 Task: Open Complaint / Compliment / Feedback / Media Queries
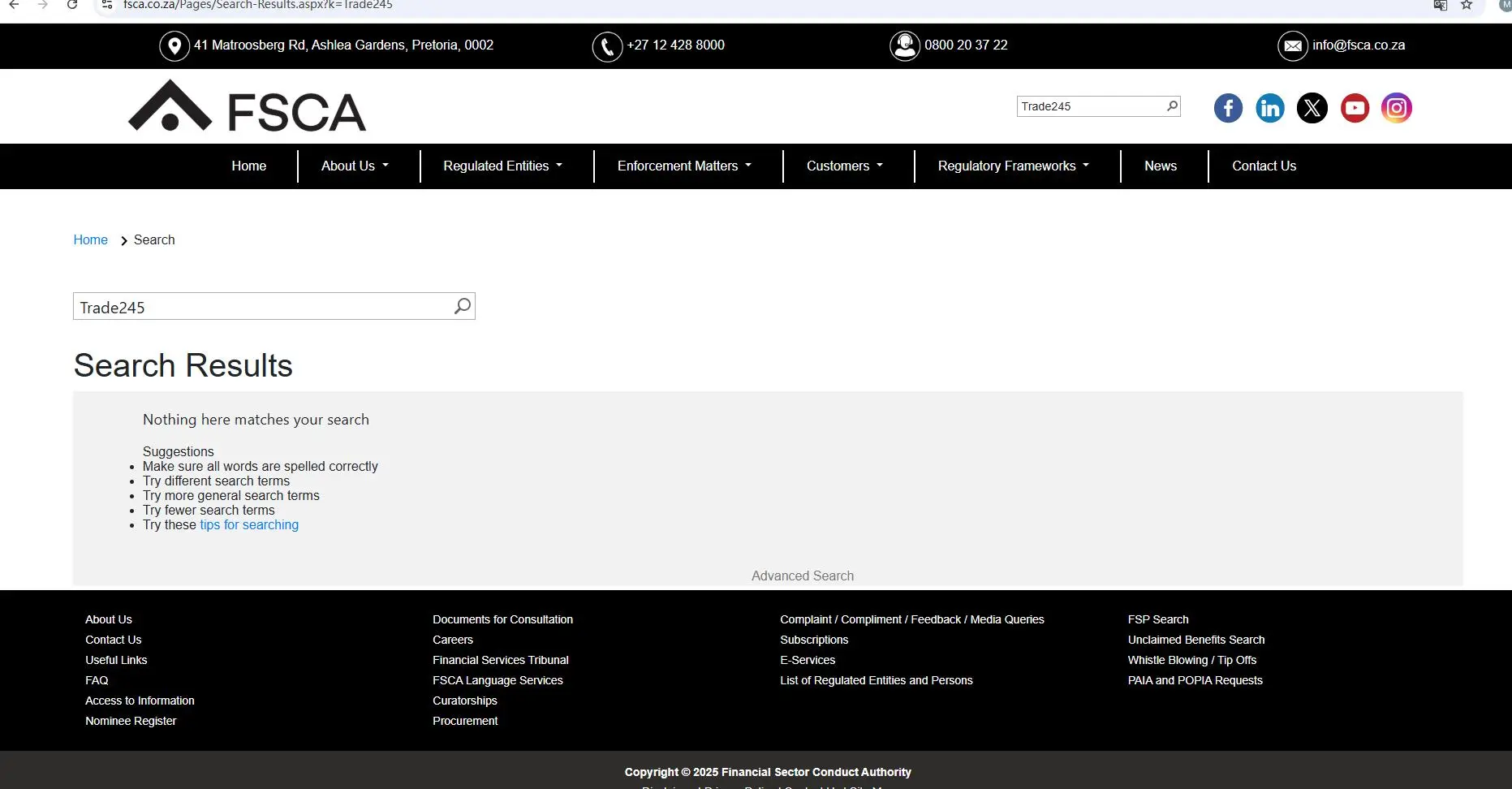coord(912,619)
